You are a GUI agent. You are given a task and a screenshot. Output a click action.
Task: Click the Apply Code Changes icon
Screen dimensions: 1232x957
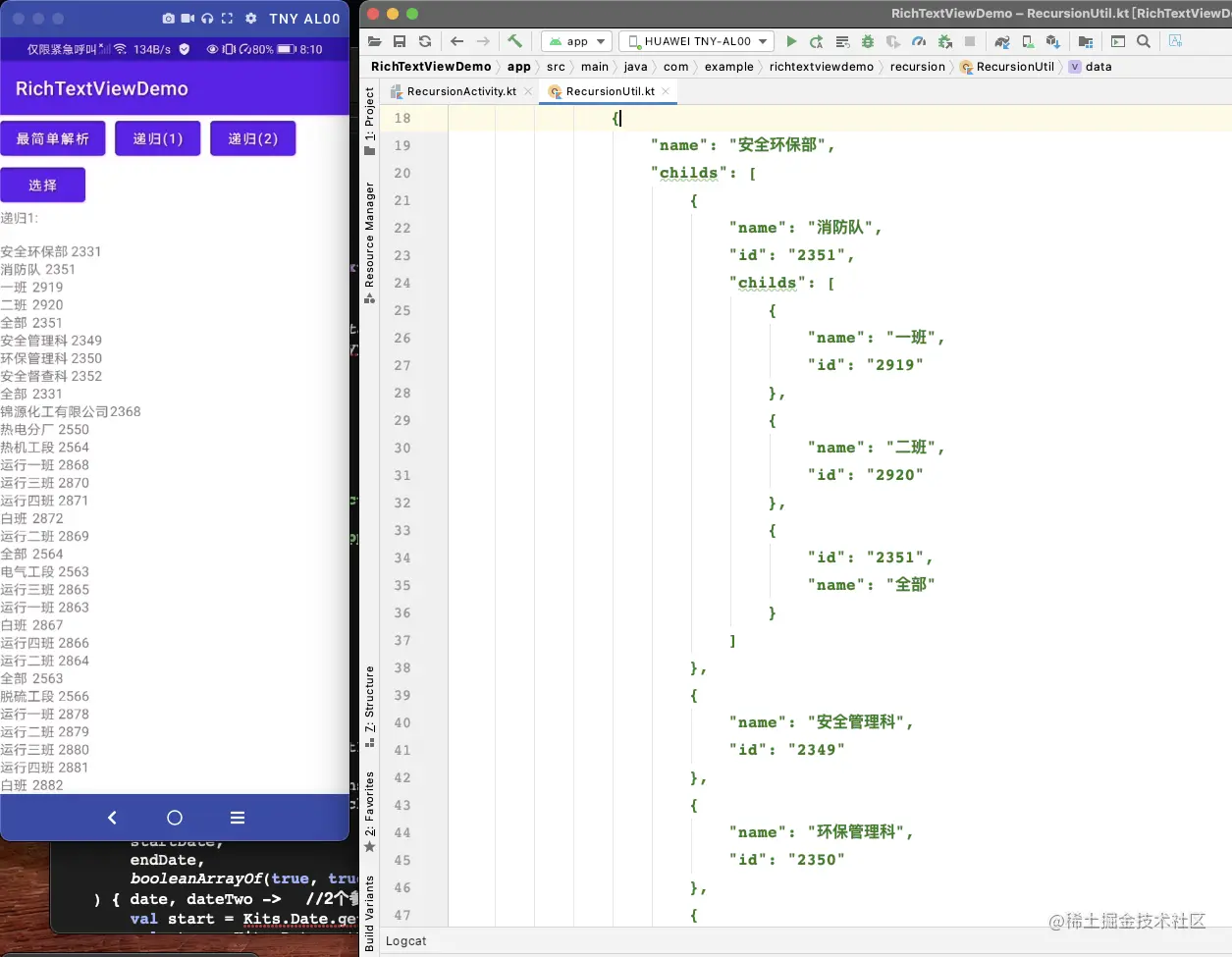842,41
